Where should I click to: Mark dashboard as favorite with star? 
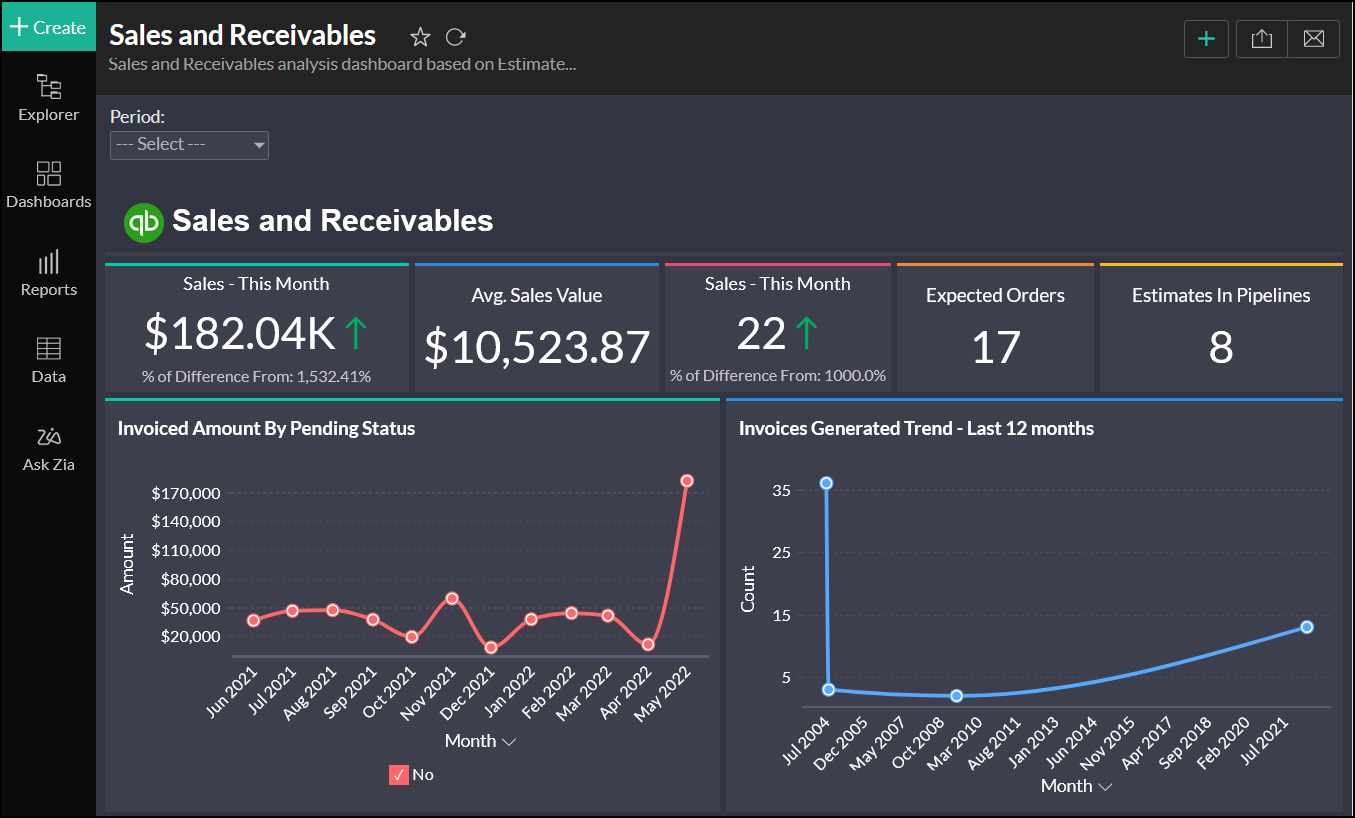[x=420, y=37]
